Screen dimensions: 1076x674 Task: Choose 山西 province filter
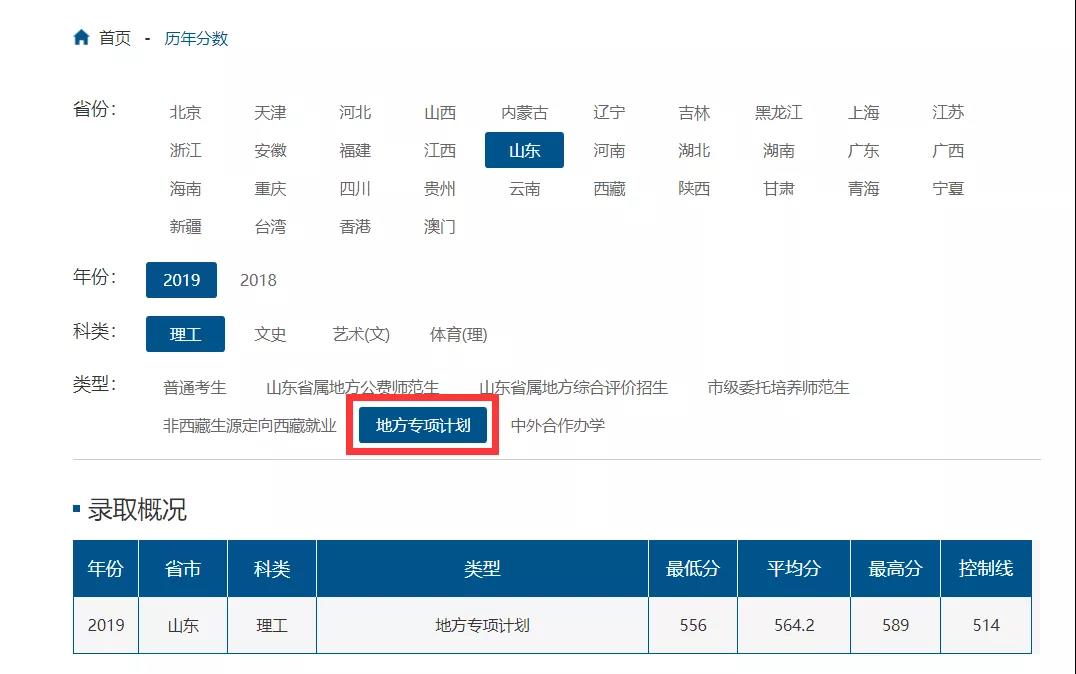tap(440, 113)
